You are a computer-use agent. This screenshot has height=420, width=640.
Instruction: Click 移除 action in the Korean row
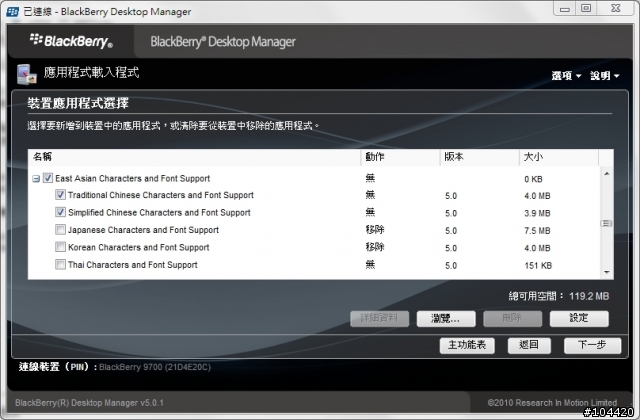(x=375, y=247)
